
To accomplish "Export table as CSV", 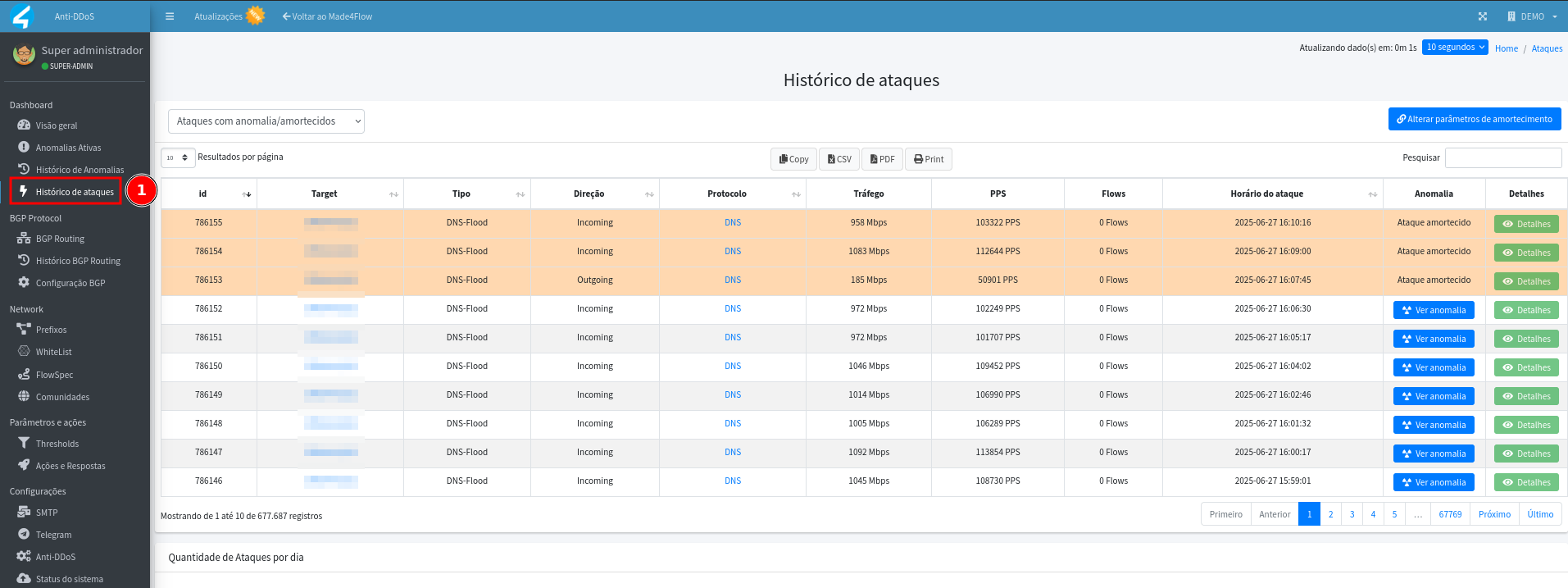I will coord(839,159).
